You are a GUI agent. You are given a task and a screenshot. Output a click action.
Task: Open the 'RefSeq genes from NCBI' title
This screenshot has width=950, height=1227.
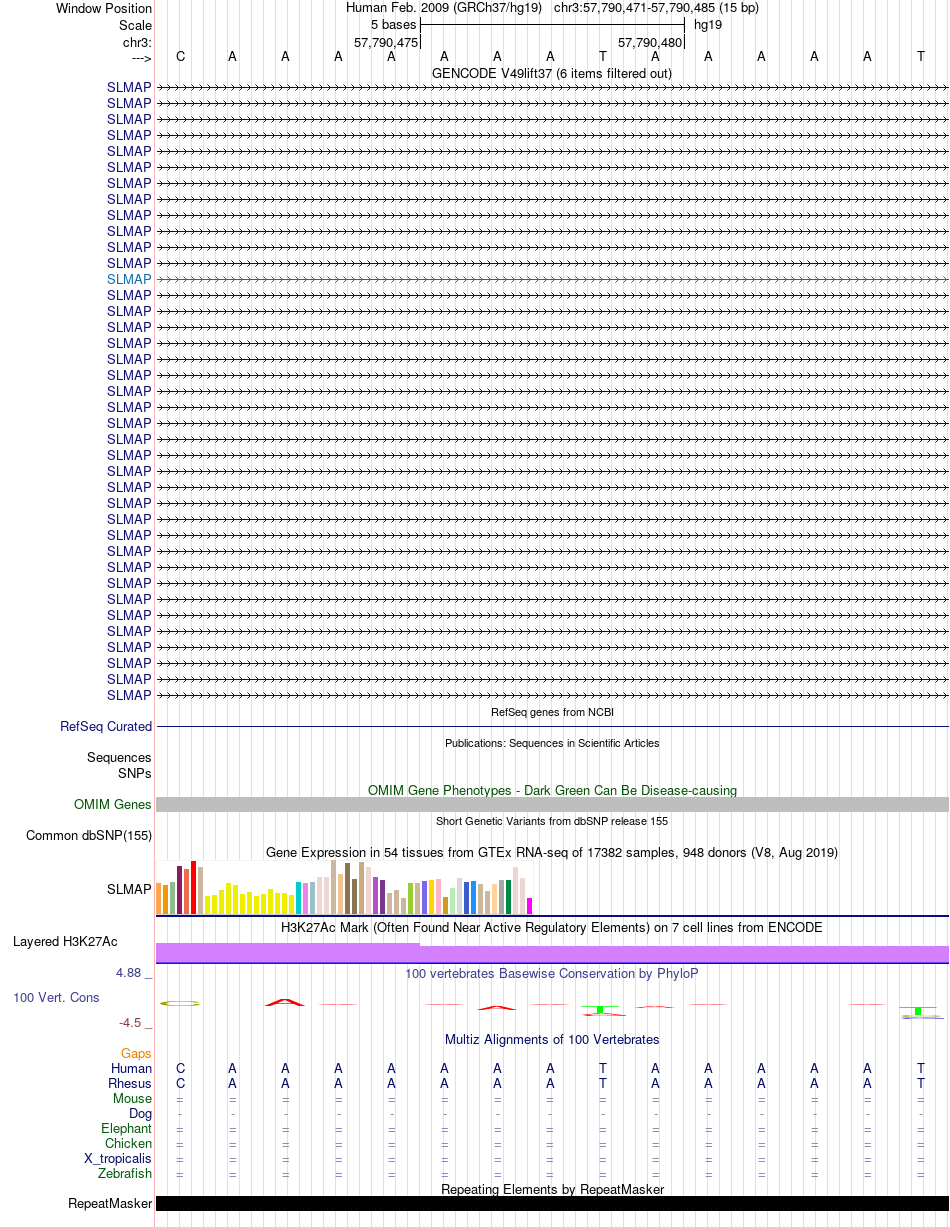[552, 712]
